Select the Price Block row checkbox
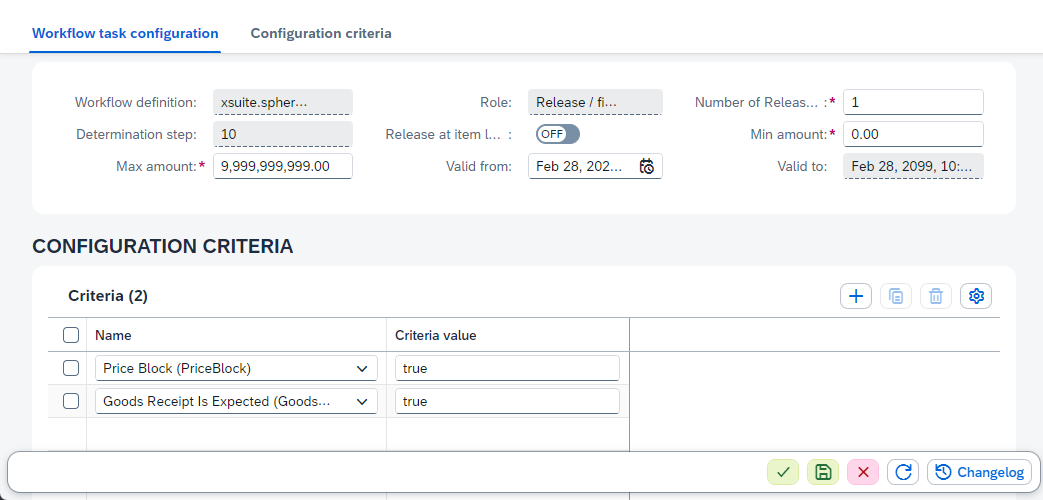Viewport: 1043px width, 500px height. click(x=71, y=368)
